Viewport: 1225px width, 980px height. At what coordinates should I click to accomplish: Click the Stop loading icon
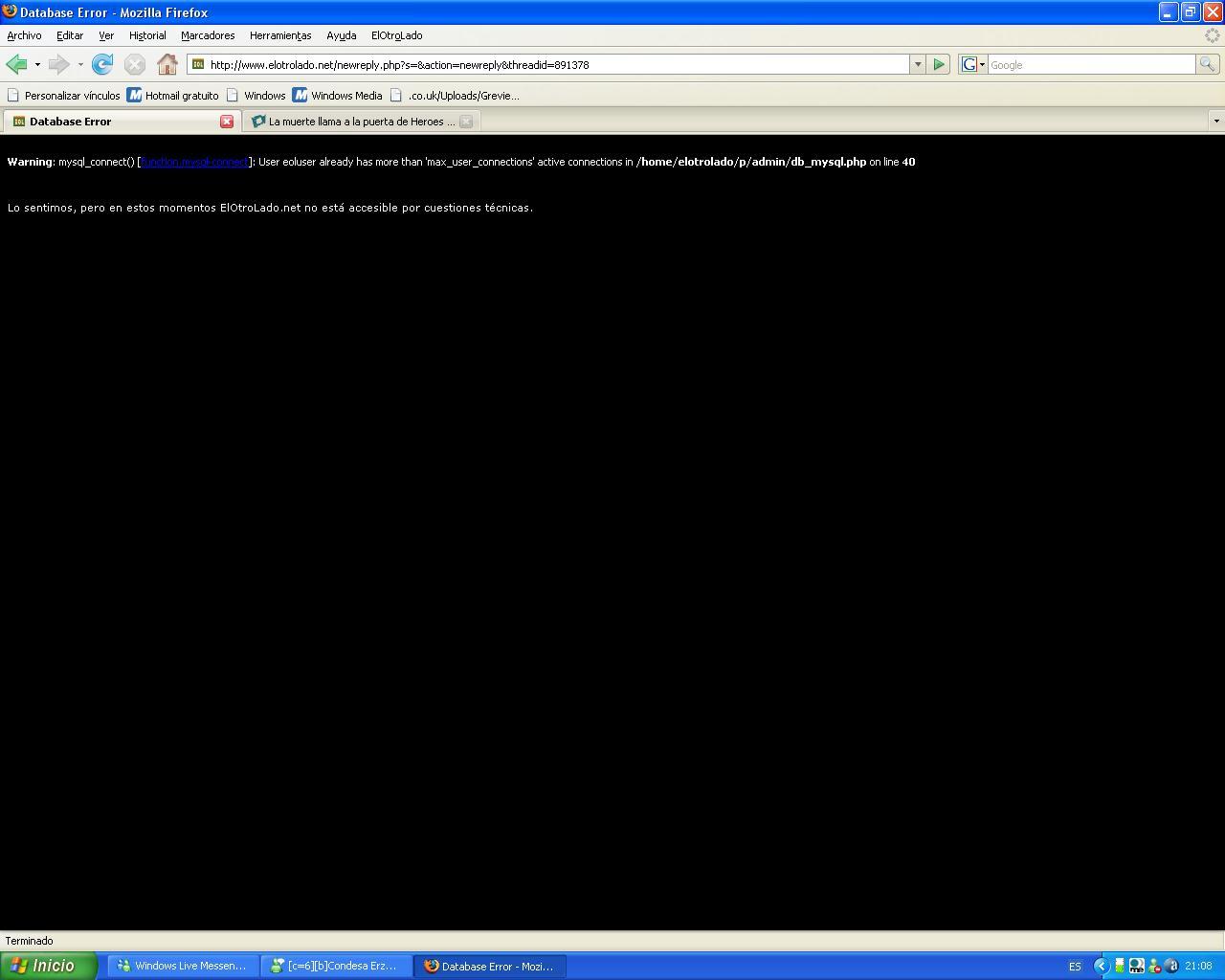coord(135,64)
